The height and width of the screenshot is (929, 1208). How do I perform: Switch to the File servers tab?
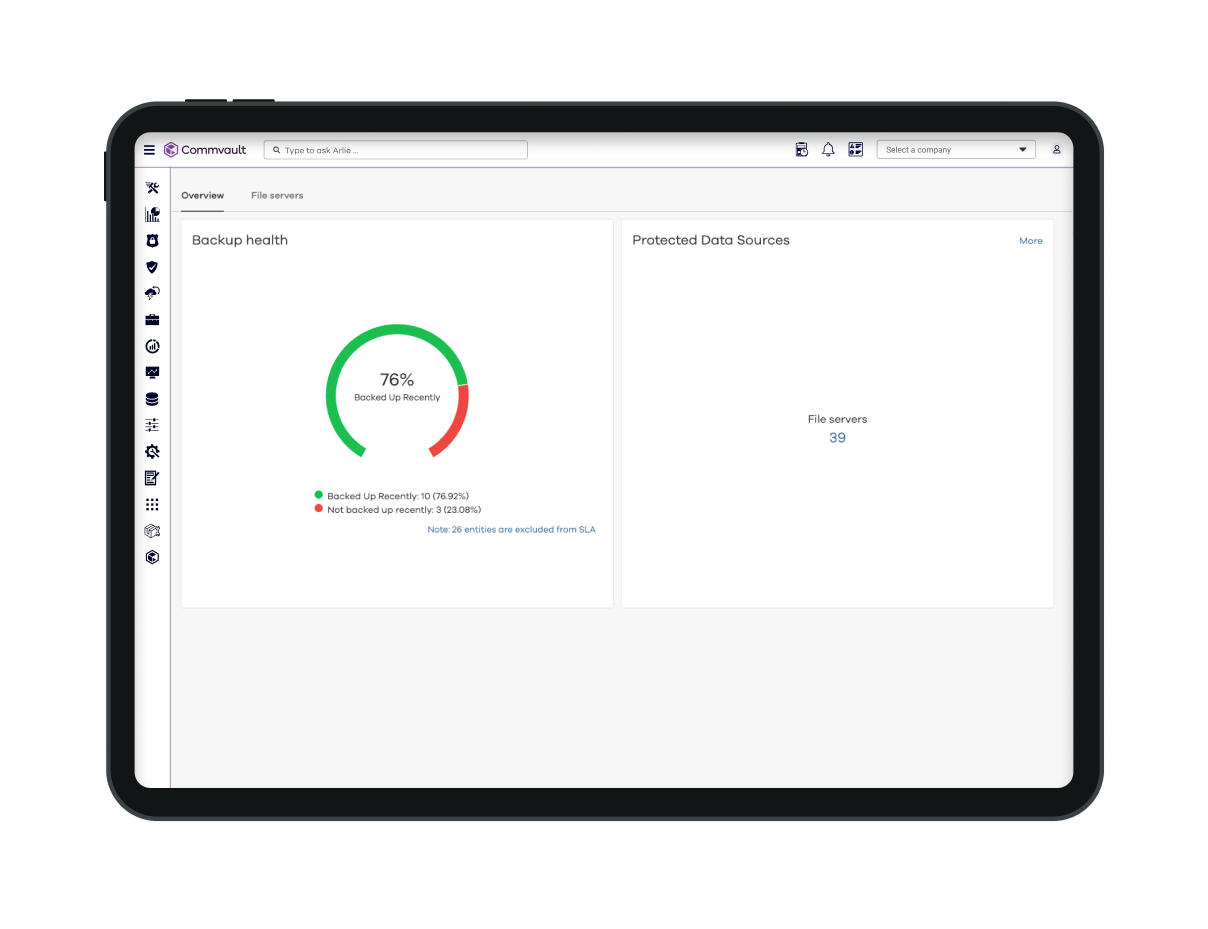[277, 196]
